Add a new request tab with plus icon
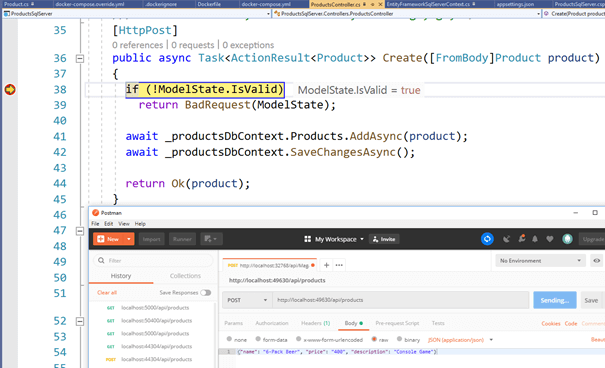The image size is (605, 368). click(x=326, y=265)
